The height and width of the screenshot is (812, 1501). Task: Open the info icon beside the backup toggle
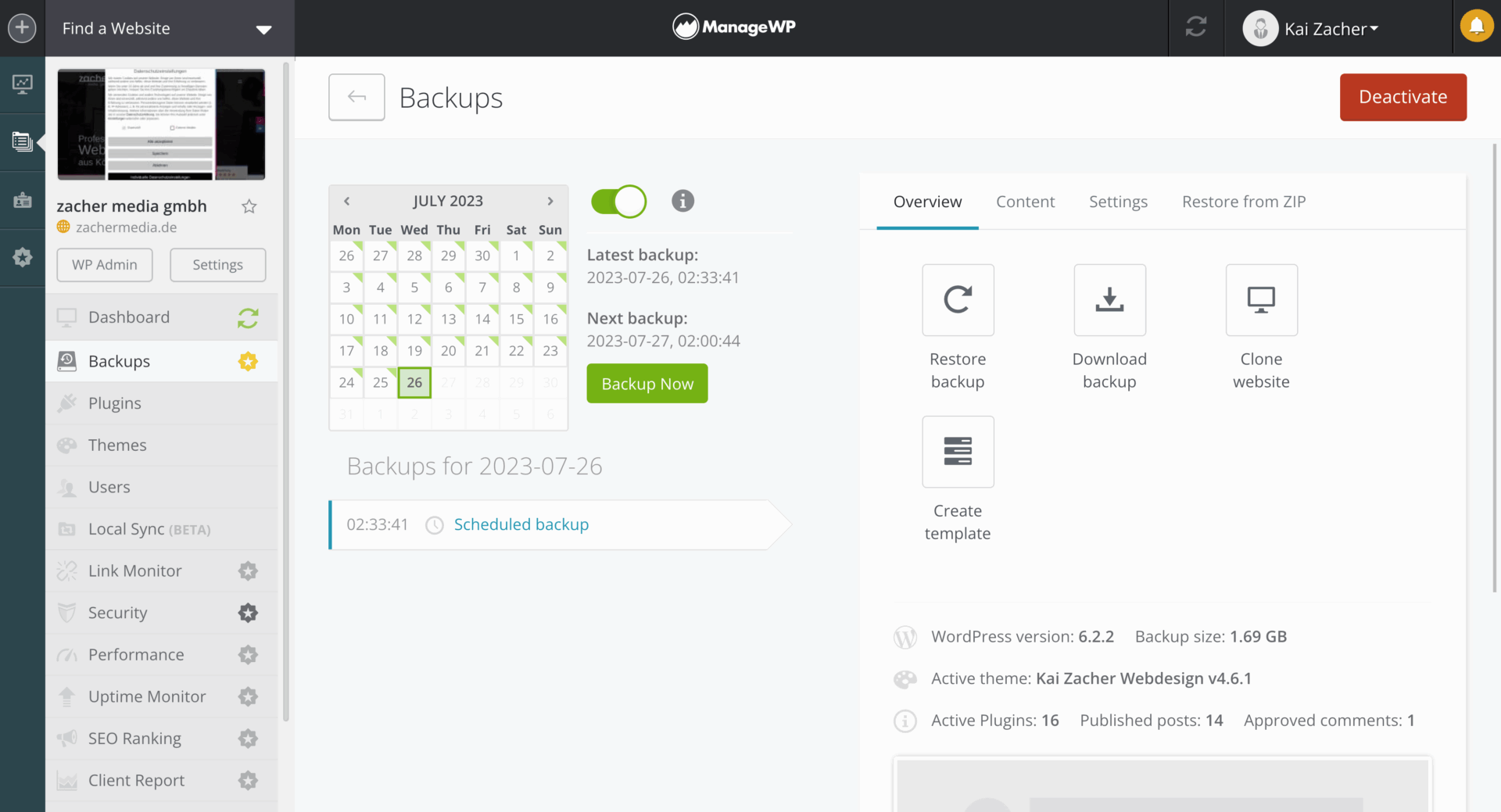click(682, 201)
